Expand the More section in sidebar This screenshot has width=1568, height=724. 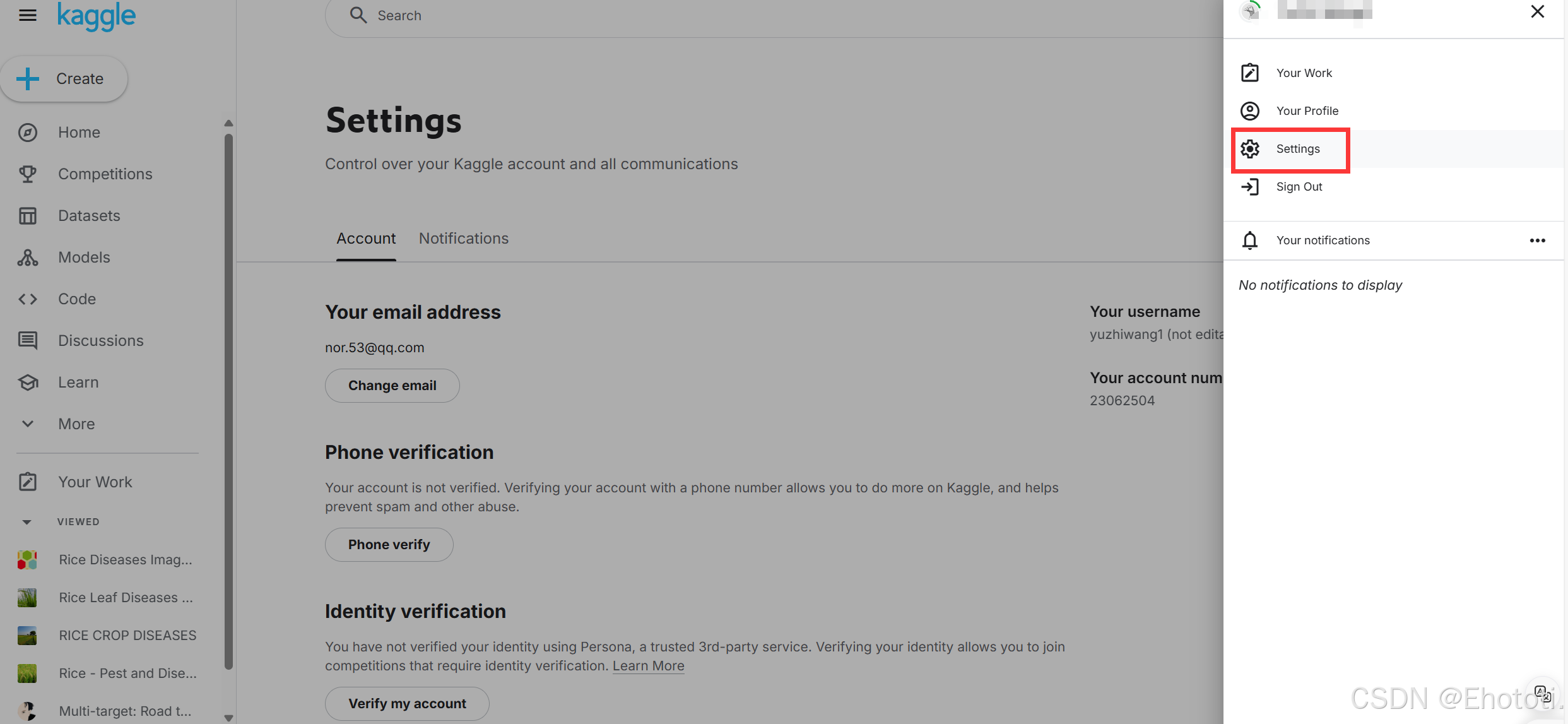(x=76, y=424)
